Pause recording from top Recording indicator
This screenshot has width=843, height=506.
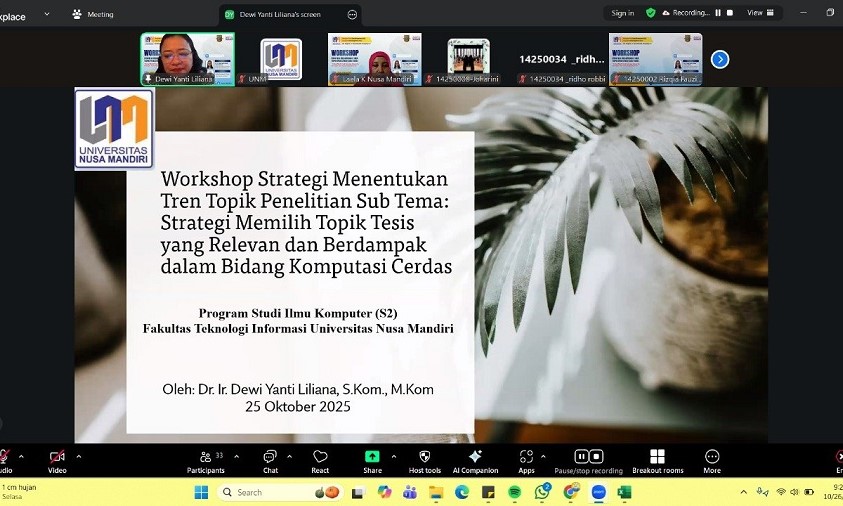716,13
